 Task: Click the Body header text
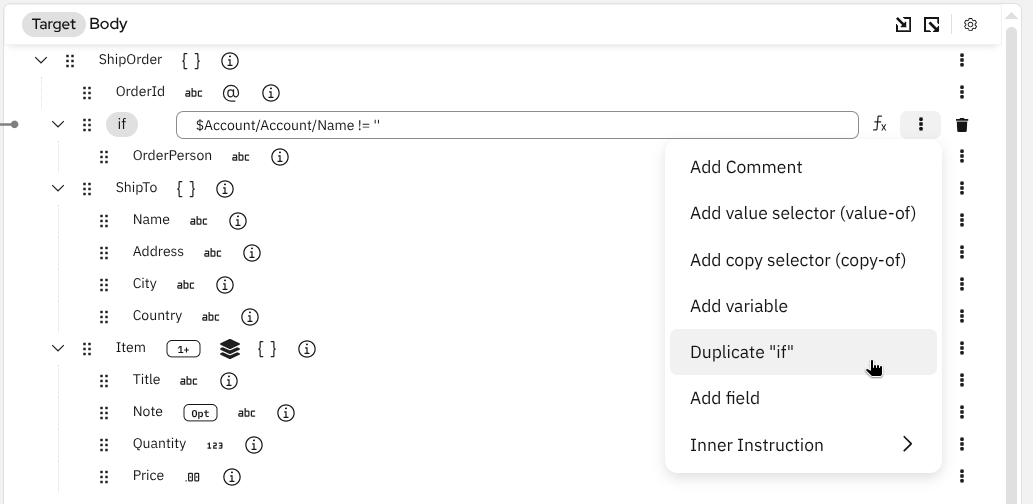pyautogui.click(x=108, y=24)
